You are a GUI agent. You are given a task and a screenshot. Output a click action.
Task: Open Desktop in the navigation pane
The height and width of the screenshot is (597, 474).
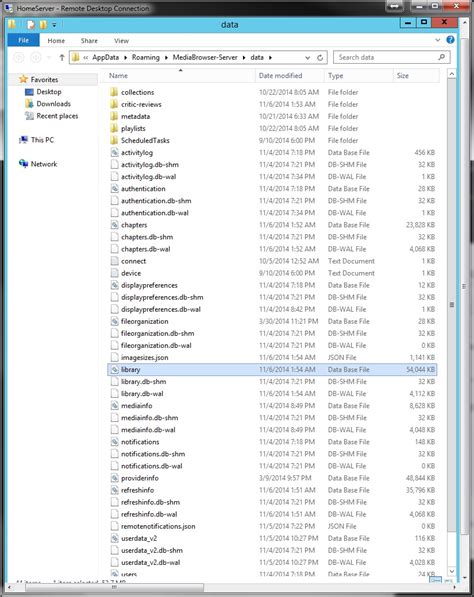tap(49, 92)
